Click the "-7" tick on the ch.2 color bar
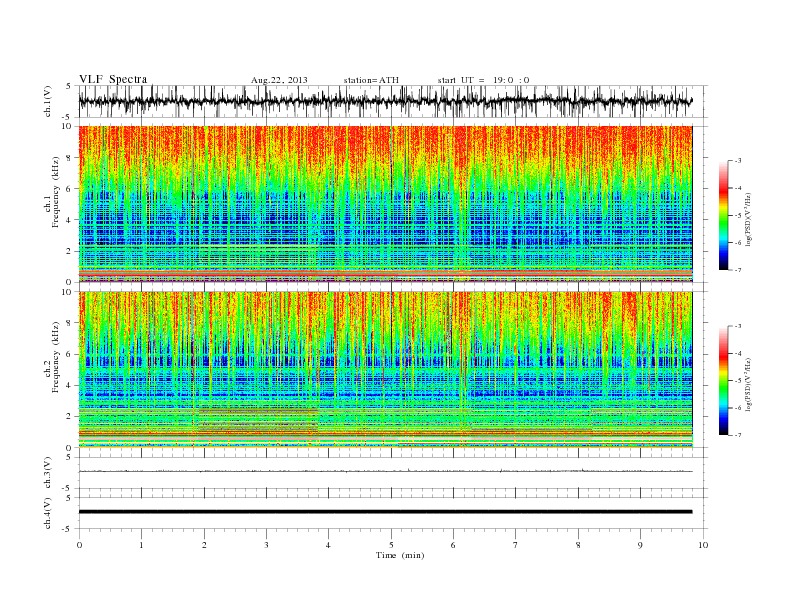The width and height of the screenshot is (792, 612). tap(738, 435)
